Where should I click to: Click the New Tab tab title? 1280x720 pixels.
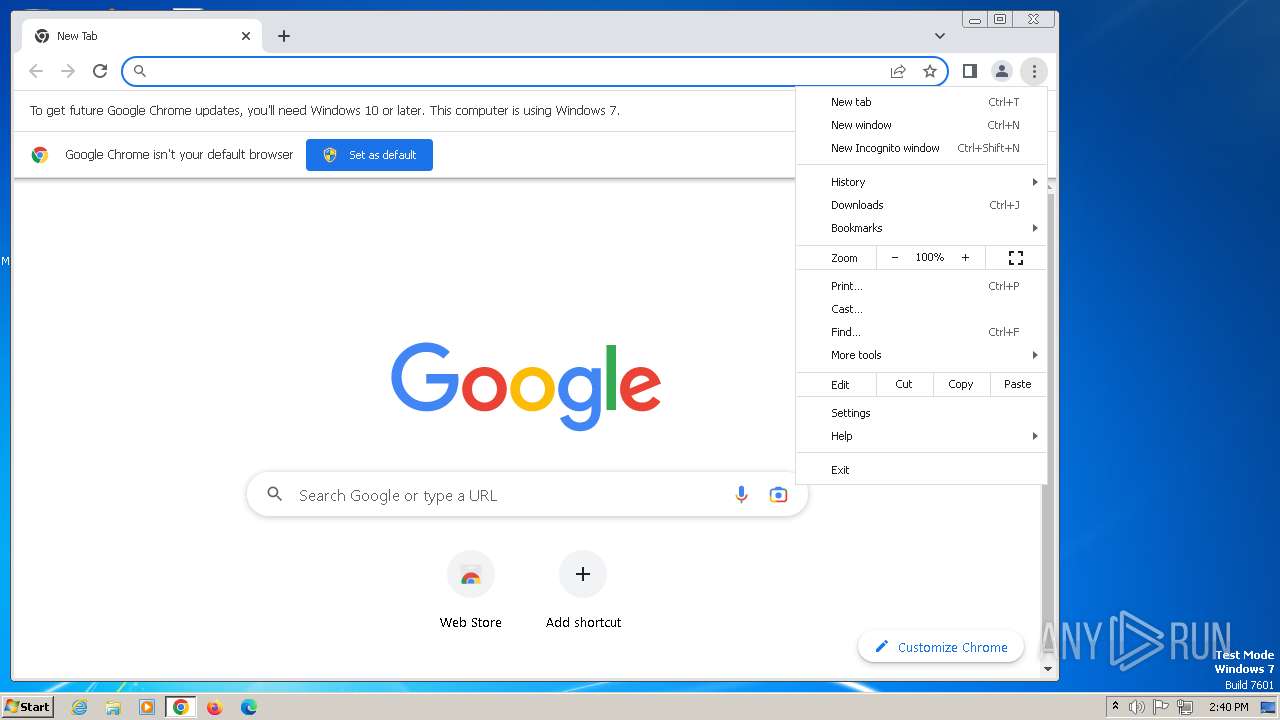click(x=77, y=36)
